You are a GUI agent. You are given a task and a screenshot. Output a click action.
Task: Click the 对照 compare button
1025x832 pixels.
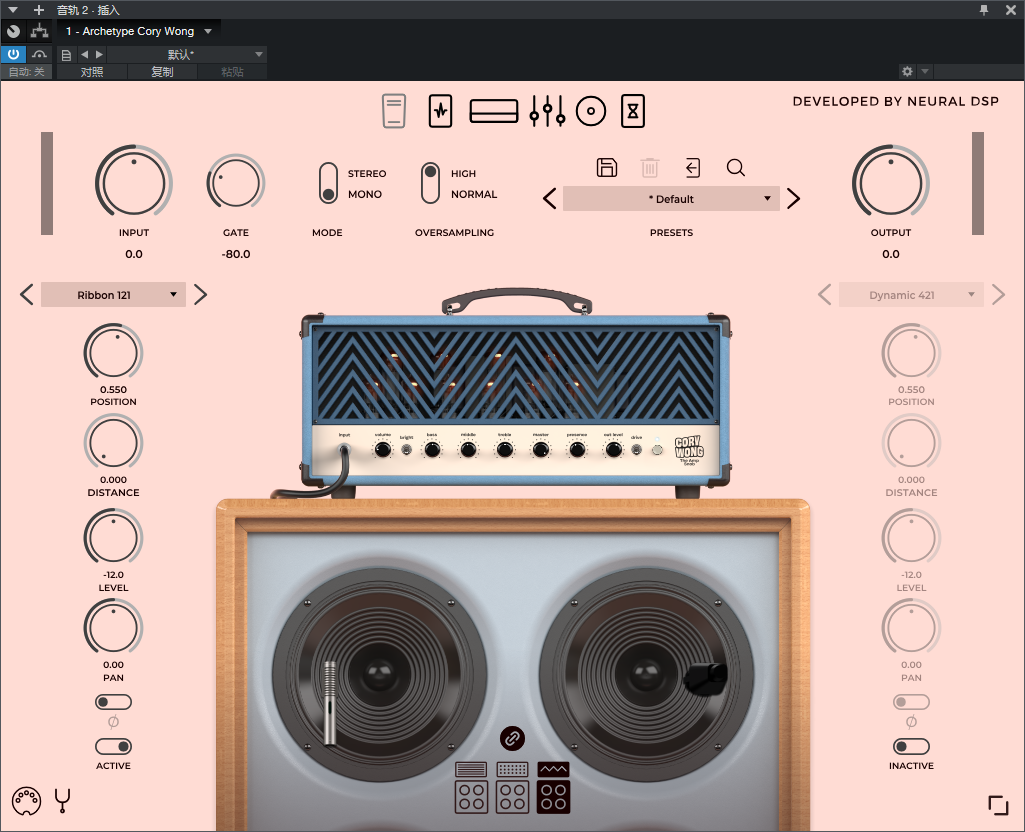click(x=92, y=72)
